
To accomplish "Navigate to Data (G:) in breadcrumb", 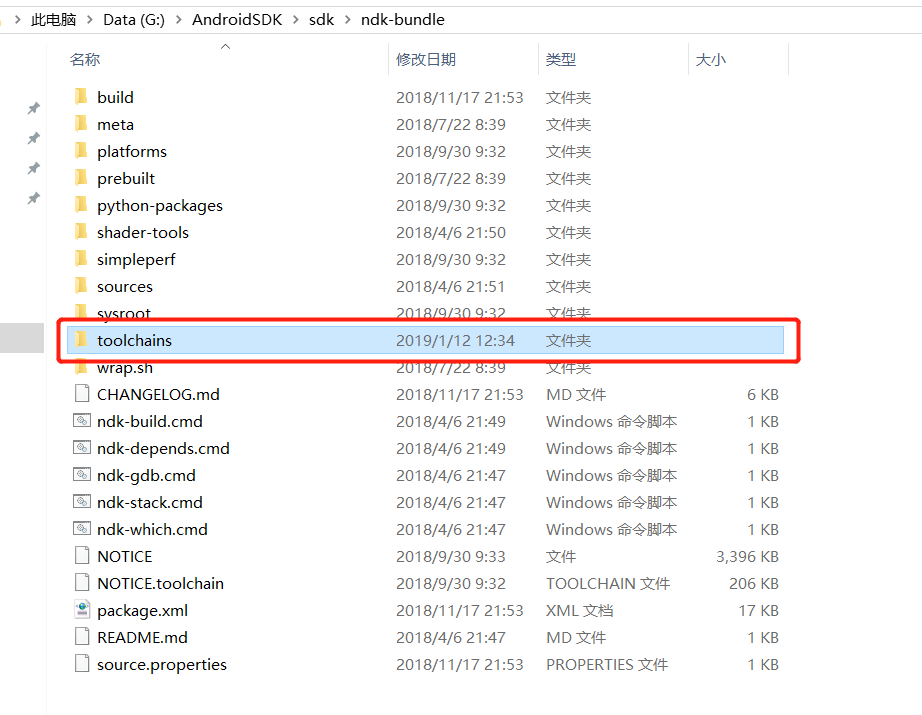I will click(134, 18).
